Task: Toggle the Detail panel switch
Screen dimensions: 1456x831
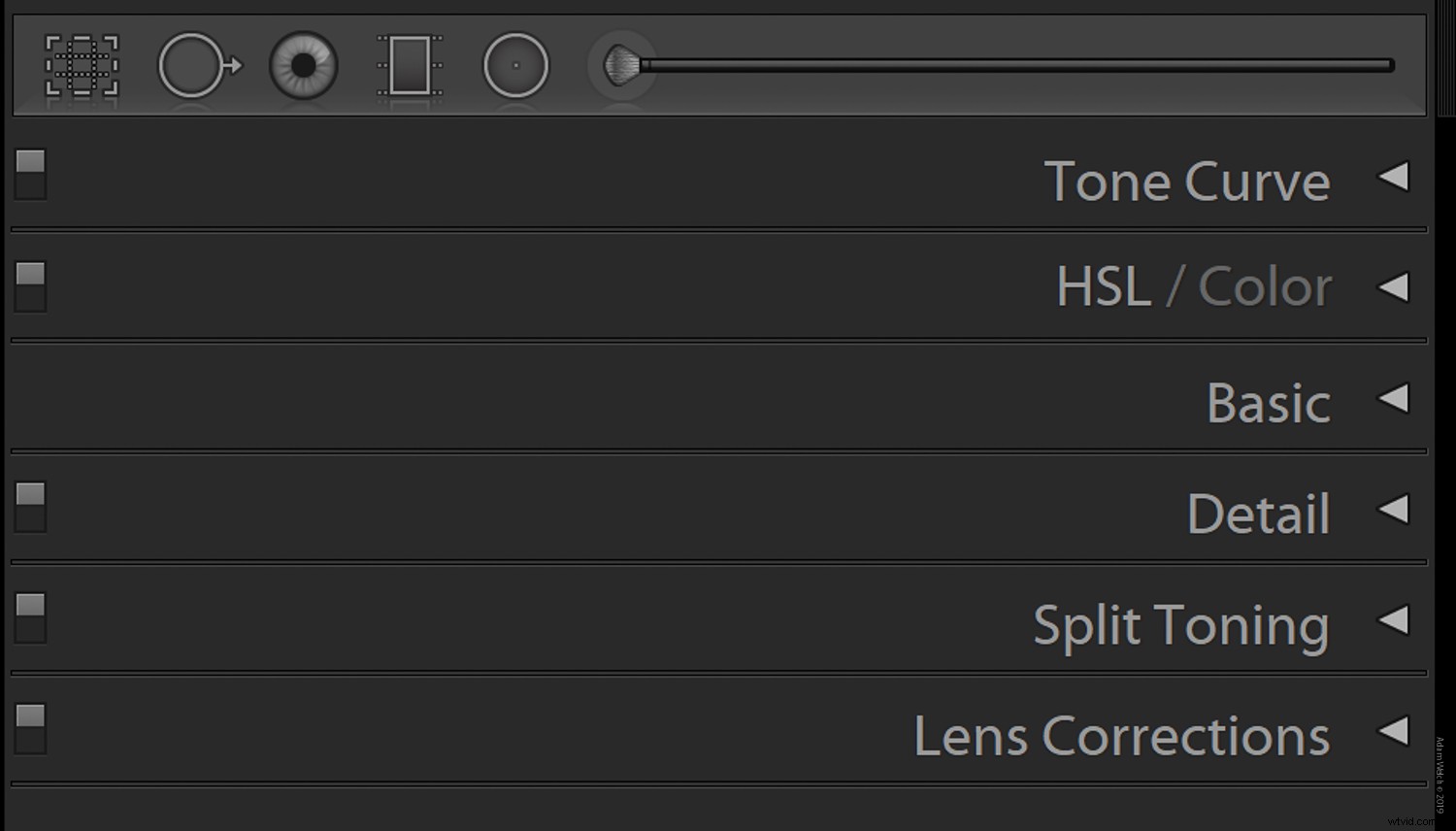Action: 29,506
